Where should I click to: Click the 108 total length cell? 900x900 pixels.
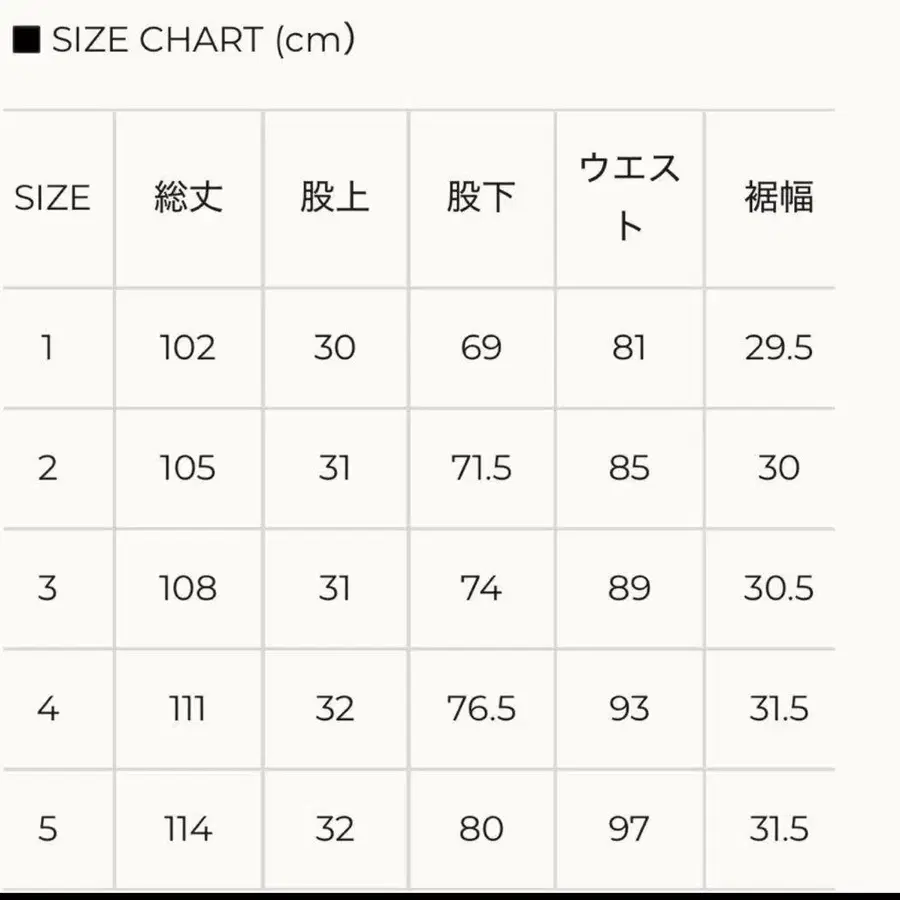(x=188, y=588)
